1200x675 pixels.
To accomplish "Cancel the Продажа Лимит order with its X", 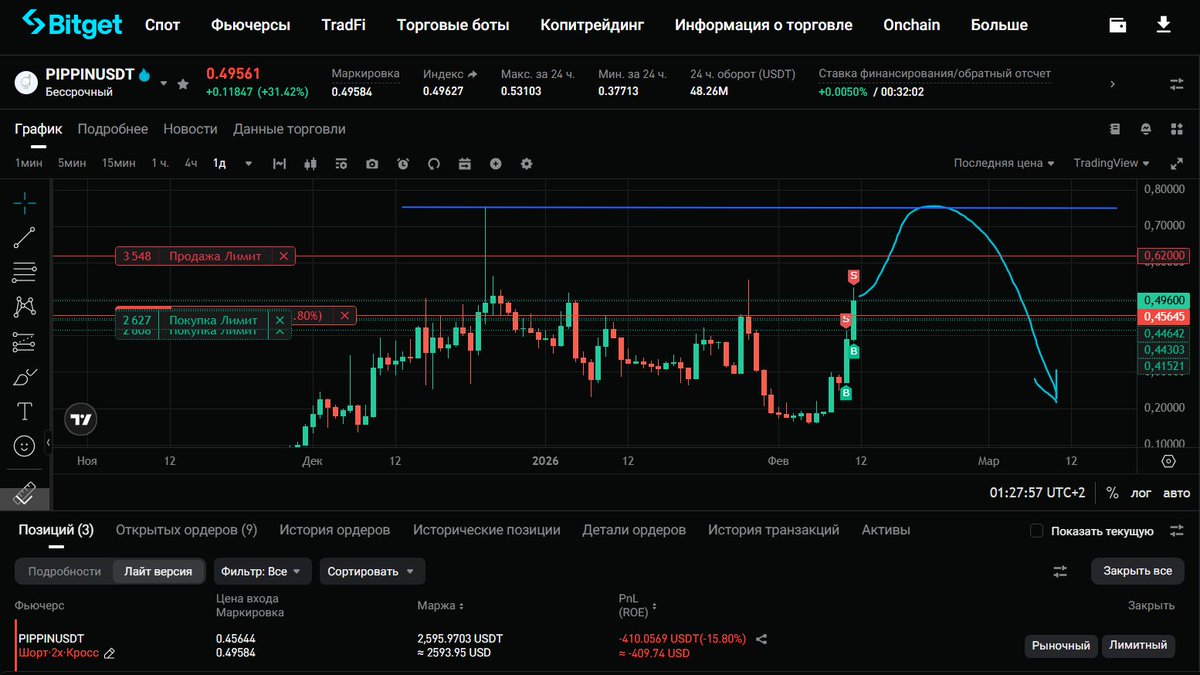I will point(283,256).
